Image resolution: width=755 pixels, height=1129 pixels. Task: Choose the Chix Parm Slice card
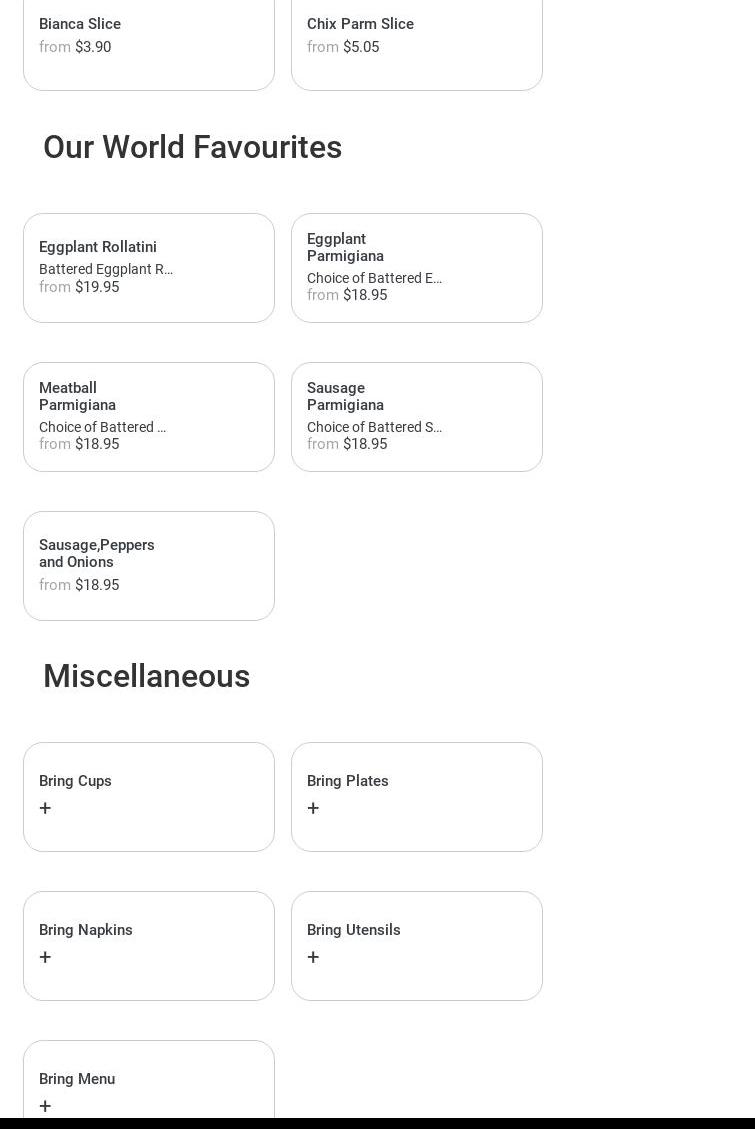[x=416, y=40]
